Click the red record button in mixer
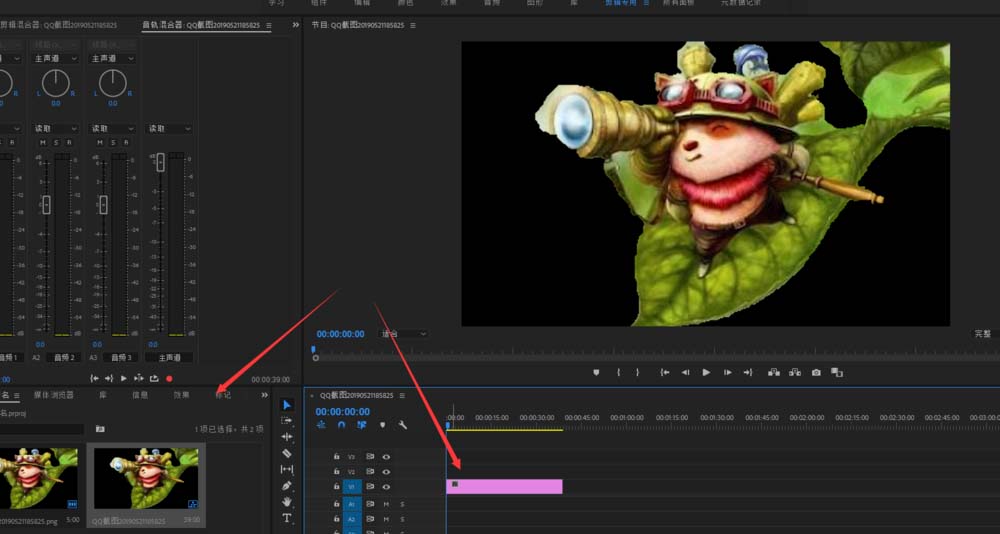The height and width of the screenshot is (534, 1000). coord(169,379)
